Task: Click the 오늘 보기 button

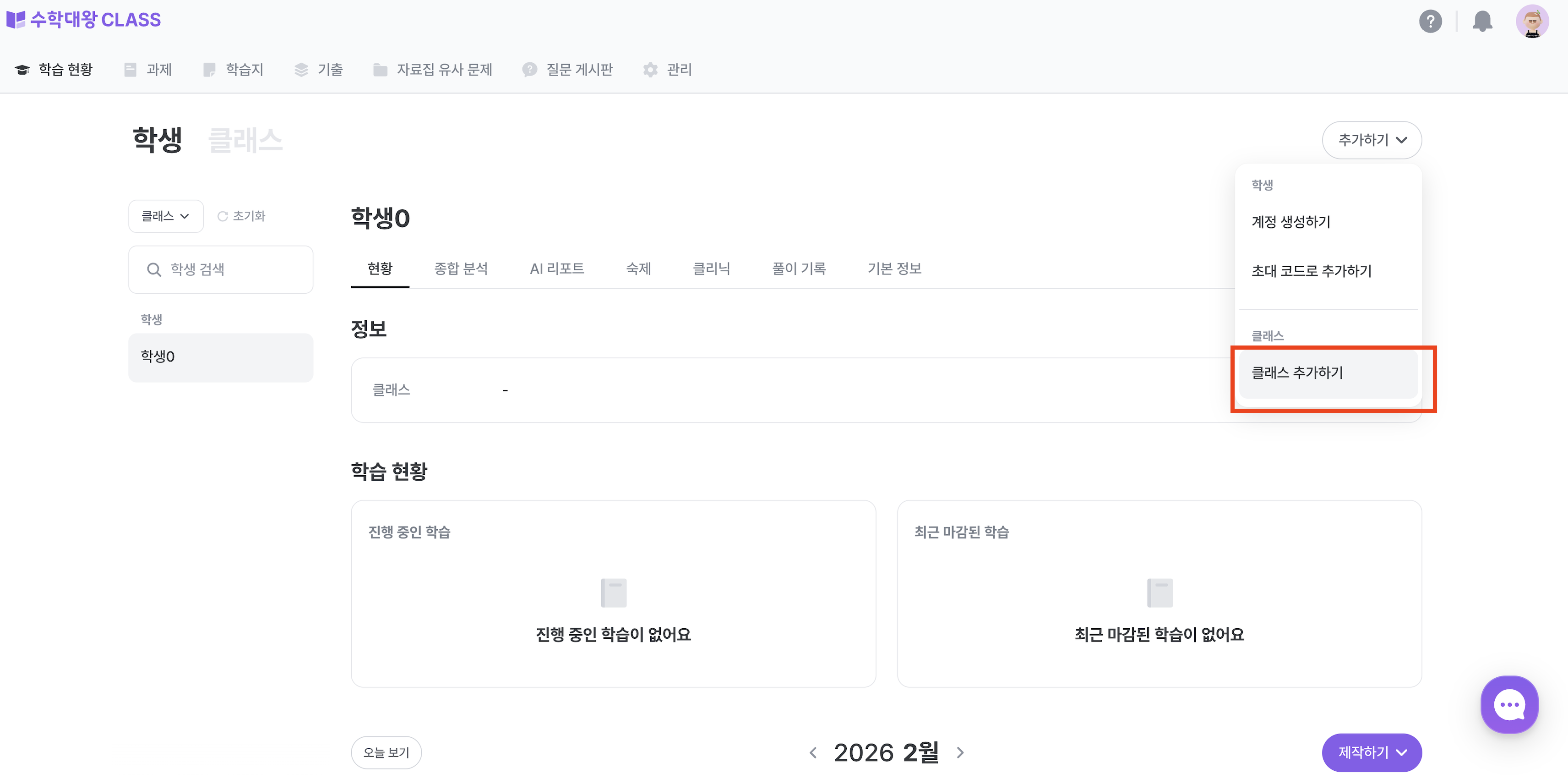Action: (386, 752)
